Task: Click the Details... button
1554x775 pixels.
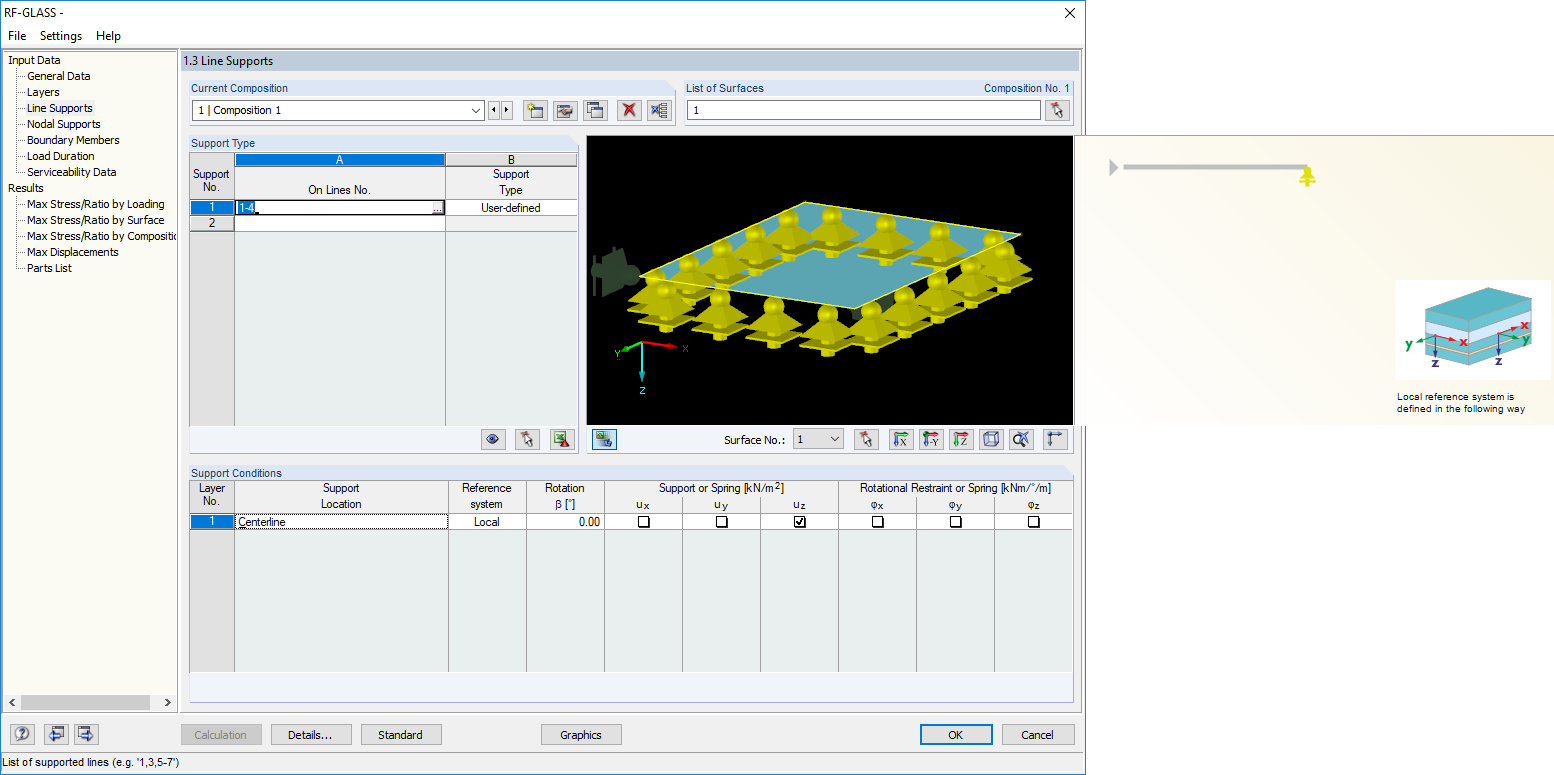Action: pos(311,735)
